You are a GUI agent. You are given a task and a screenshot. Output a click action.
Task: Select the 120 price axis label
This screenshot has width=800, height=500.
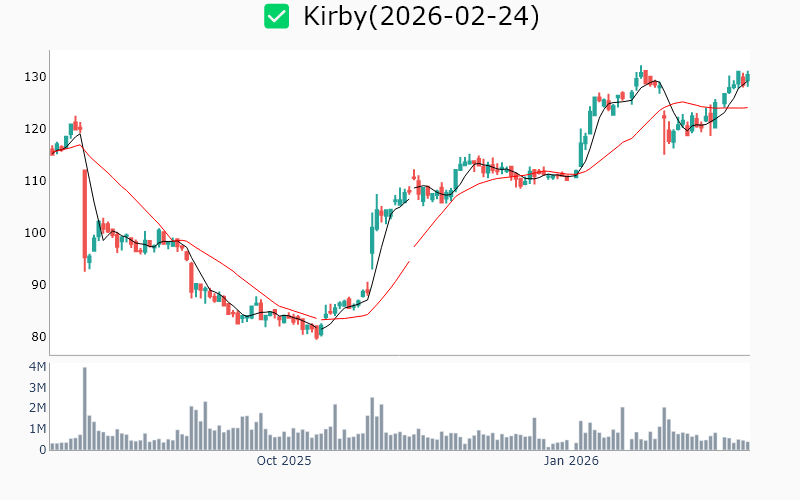coord(36,129)
